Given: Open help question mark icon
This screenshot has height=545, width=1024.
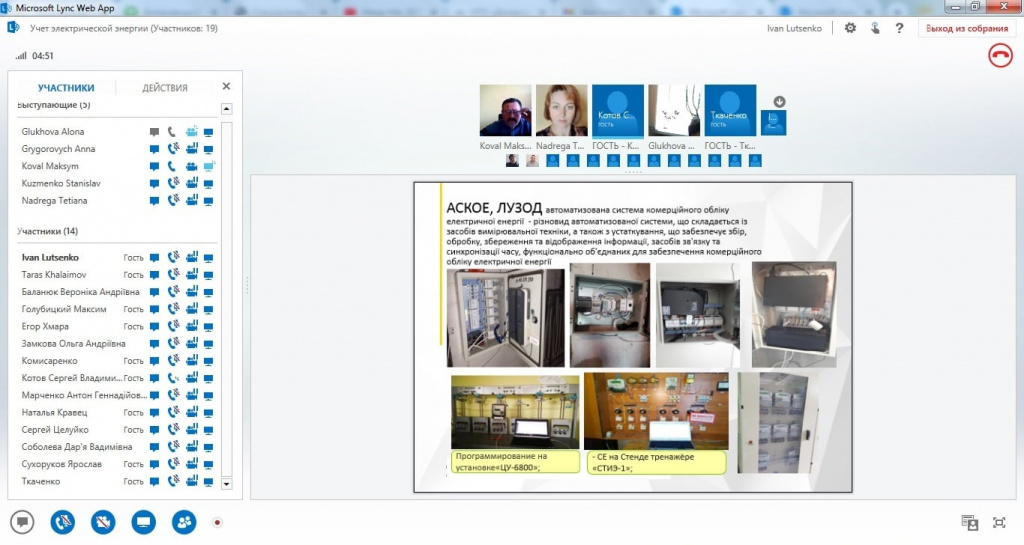Looking at the screenshot, I should (899, 28).
